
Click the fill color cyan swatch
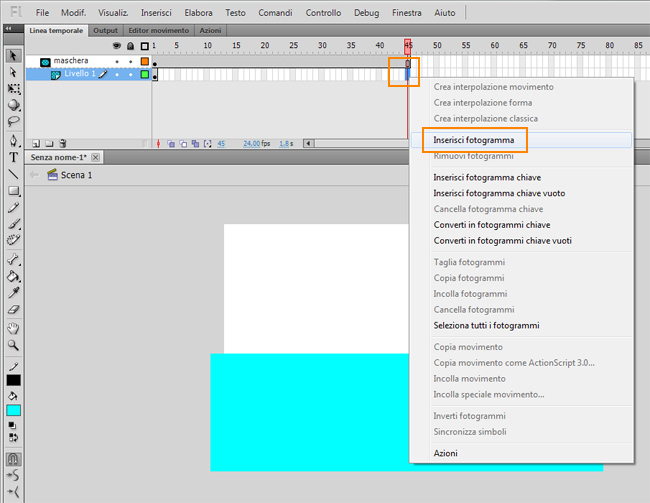(13, 410)
